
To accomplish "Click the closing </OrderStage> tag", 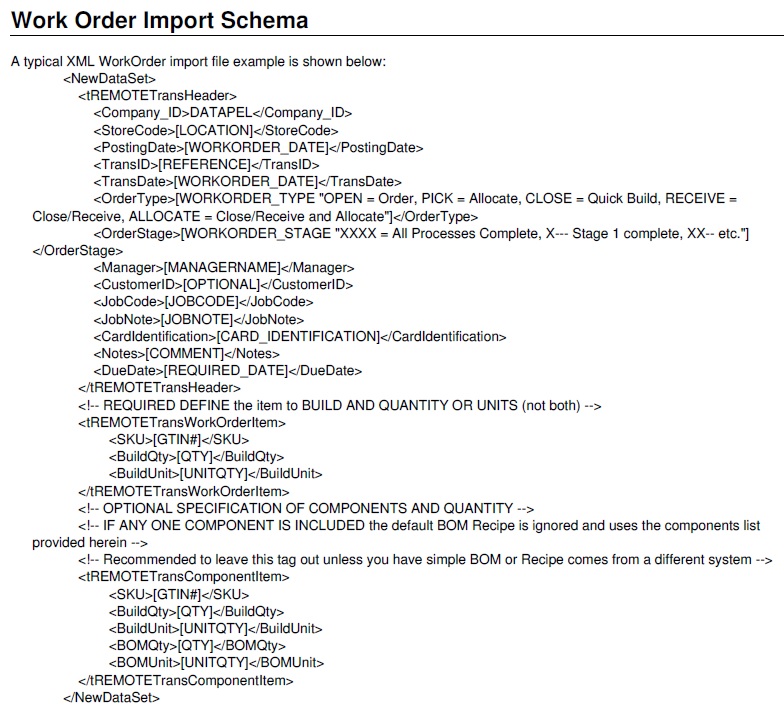I will click(x=78, y=250).
